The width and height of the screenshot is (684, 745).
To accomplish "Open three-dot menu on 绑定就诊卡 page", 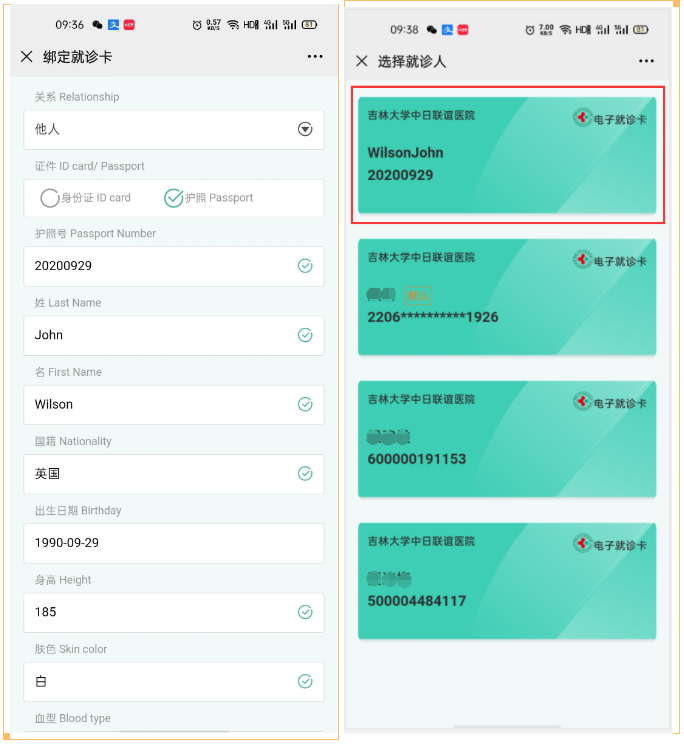I will pos(315,57).
